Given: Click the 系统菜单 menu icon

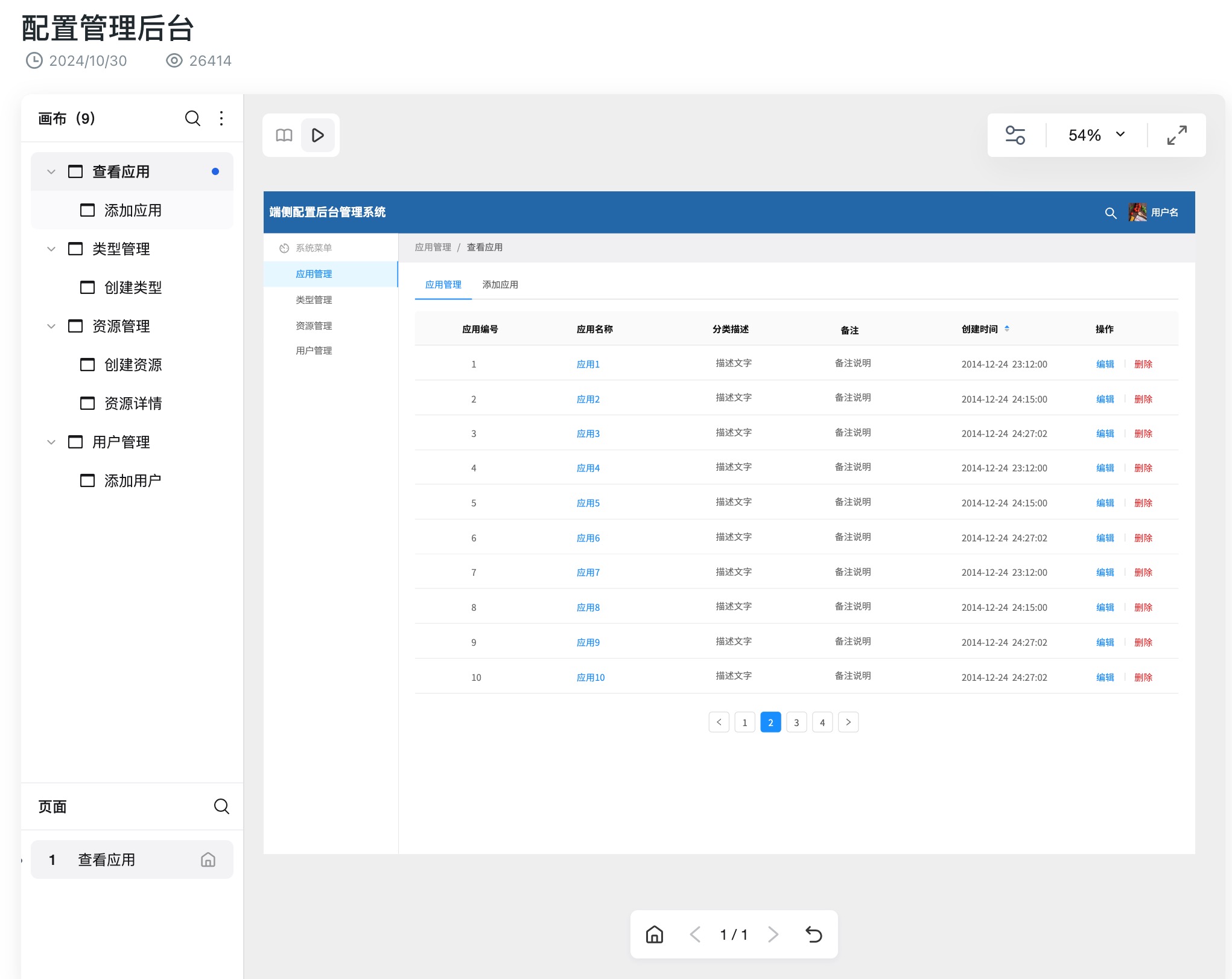Looking at the screenshot, I should point(284,248).
